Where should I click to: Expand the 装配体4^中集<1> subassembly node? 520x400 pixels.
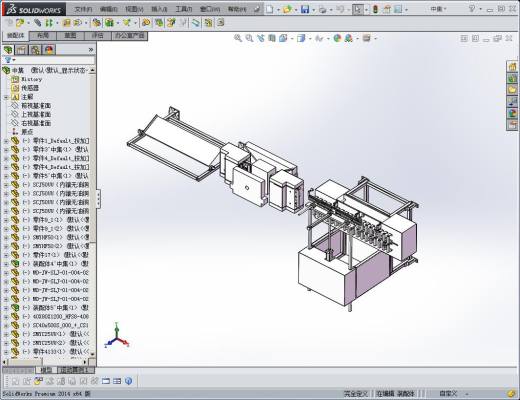[x=6, y=264]
